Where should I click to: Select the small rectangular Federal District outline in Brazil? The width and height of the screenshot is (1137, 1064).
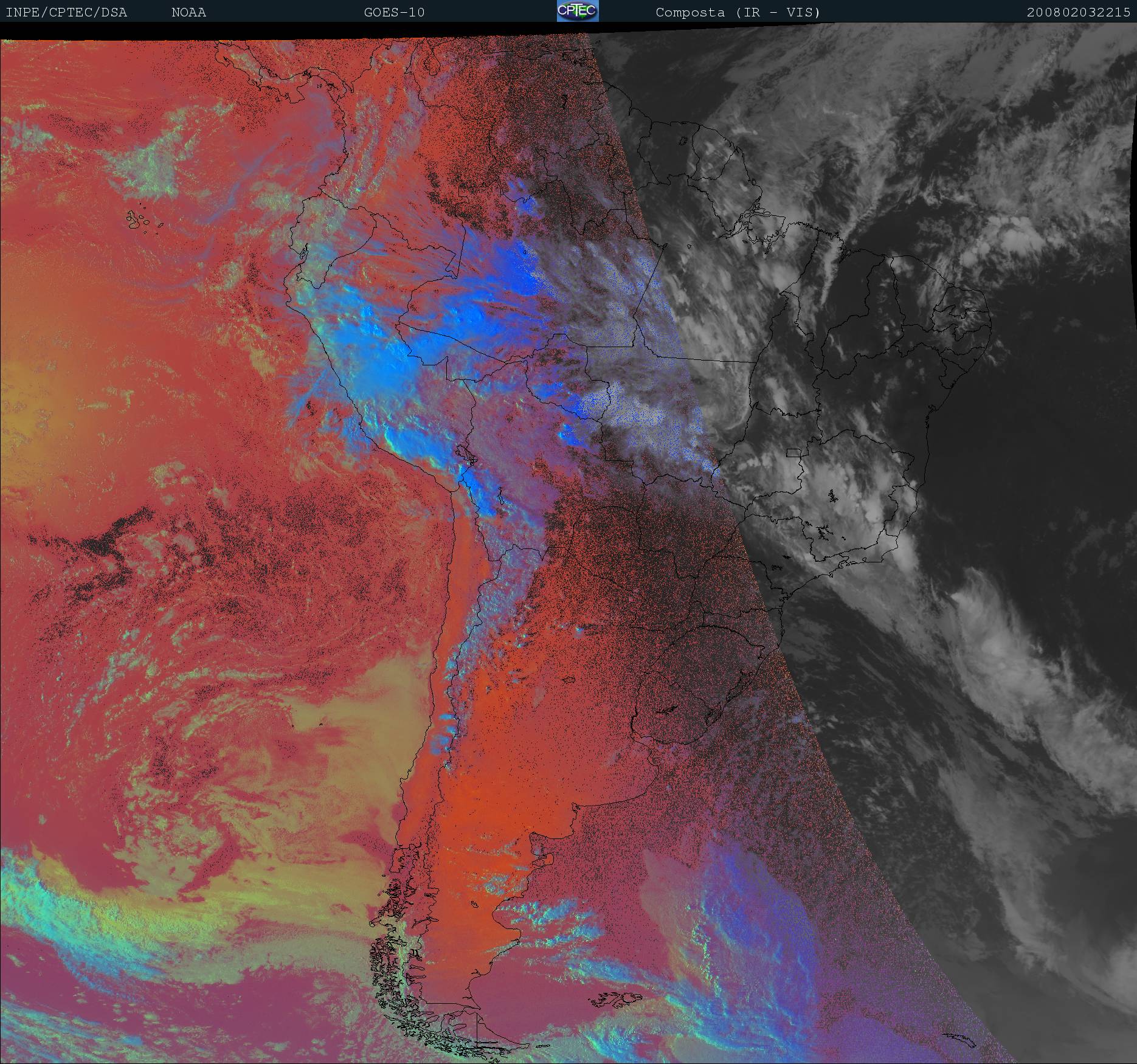coord(794,452)
